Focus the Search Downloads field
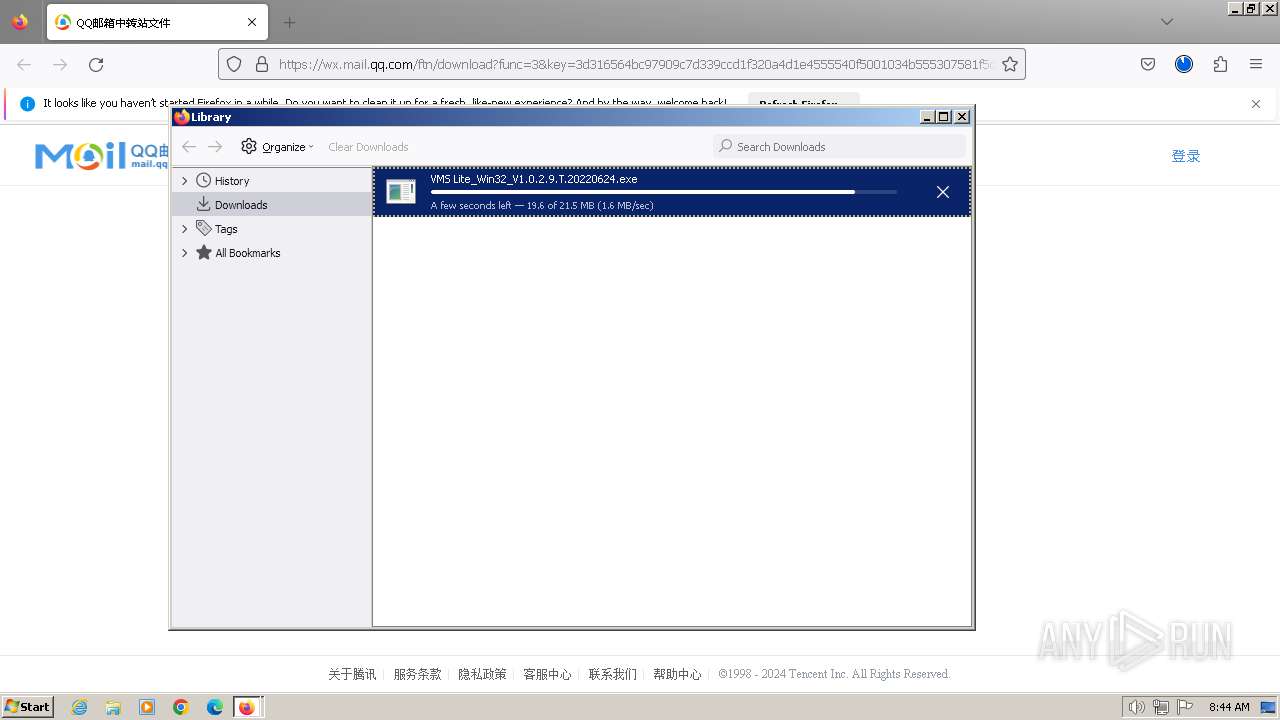The height and width of the screenshot is (720, 1280). [840, 146]
